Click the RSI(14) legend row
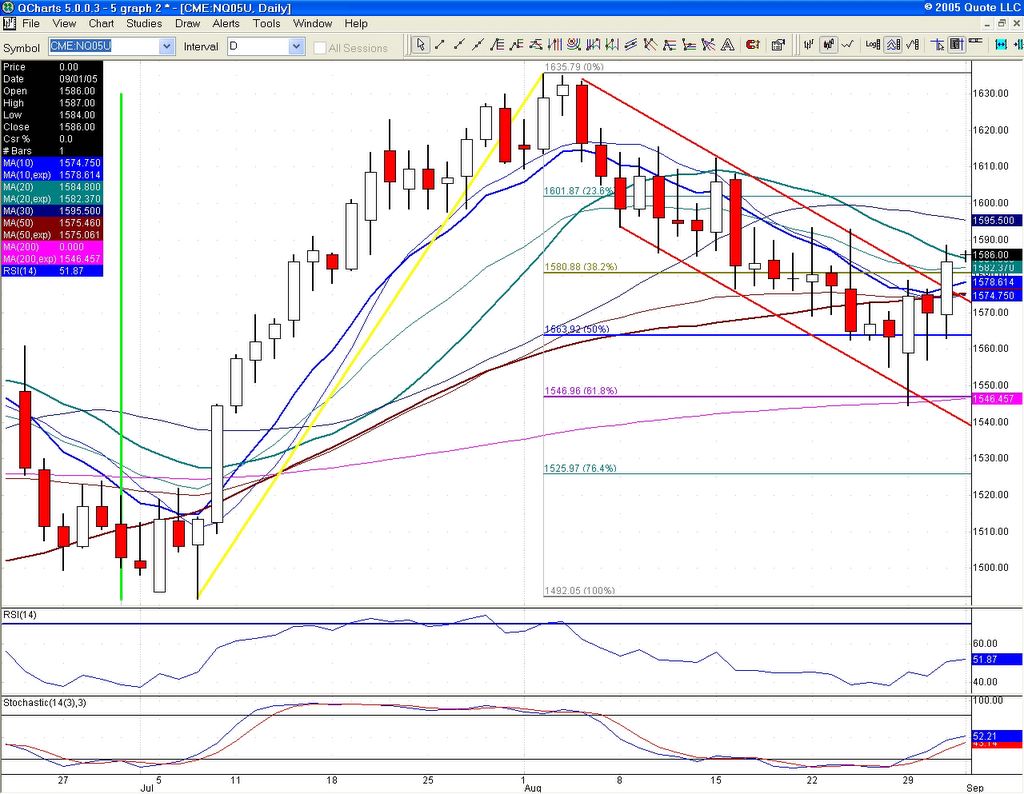The width and height of the screenshot is (1024, 794). tap(52, 271)
